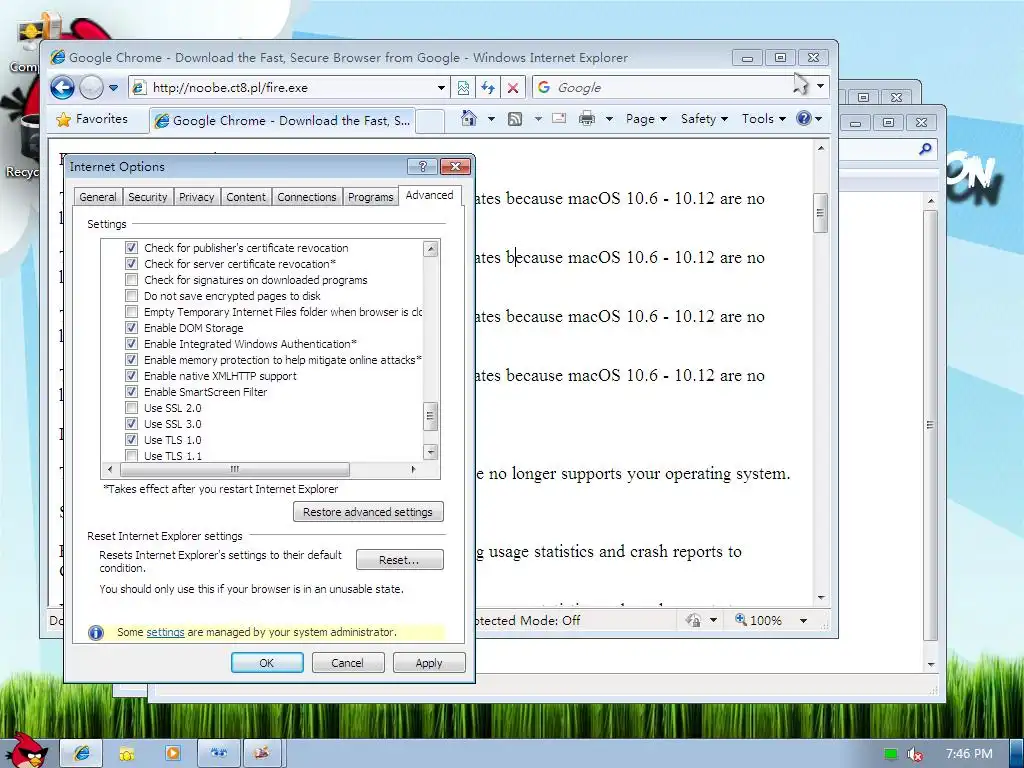Click the Reset... button
This screenshot has width=1024, height=768.
tap(400, 560)
